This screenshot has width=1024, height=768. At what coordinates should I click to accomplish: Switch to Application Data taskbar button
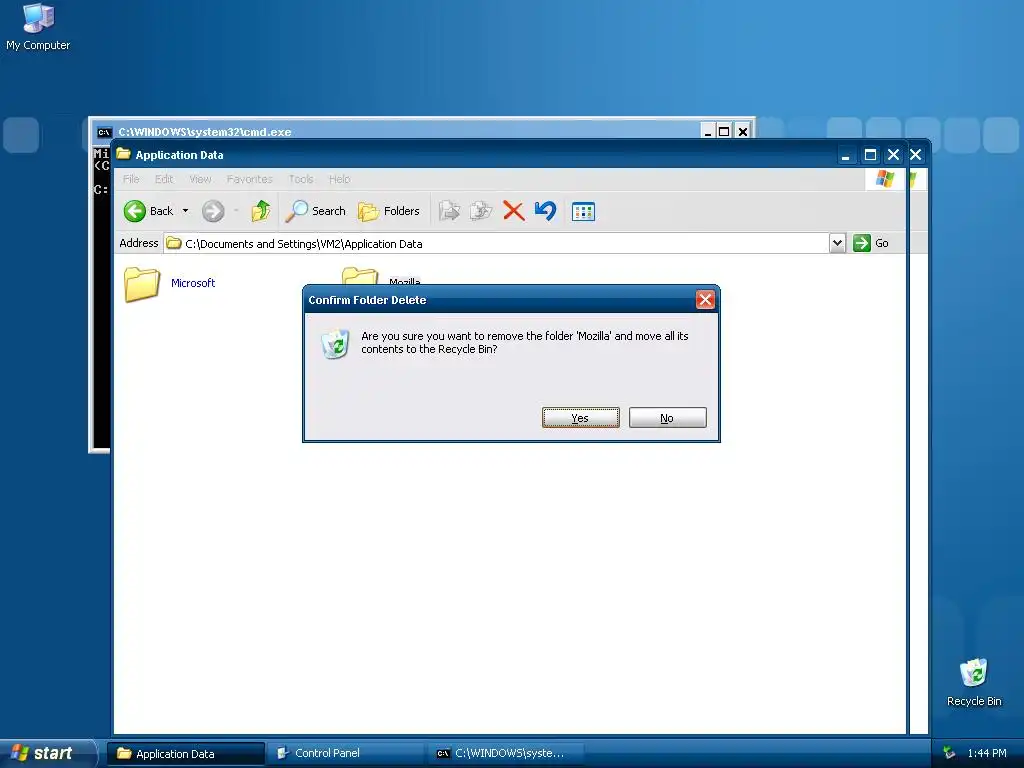pos(185,754)
